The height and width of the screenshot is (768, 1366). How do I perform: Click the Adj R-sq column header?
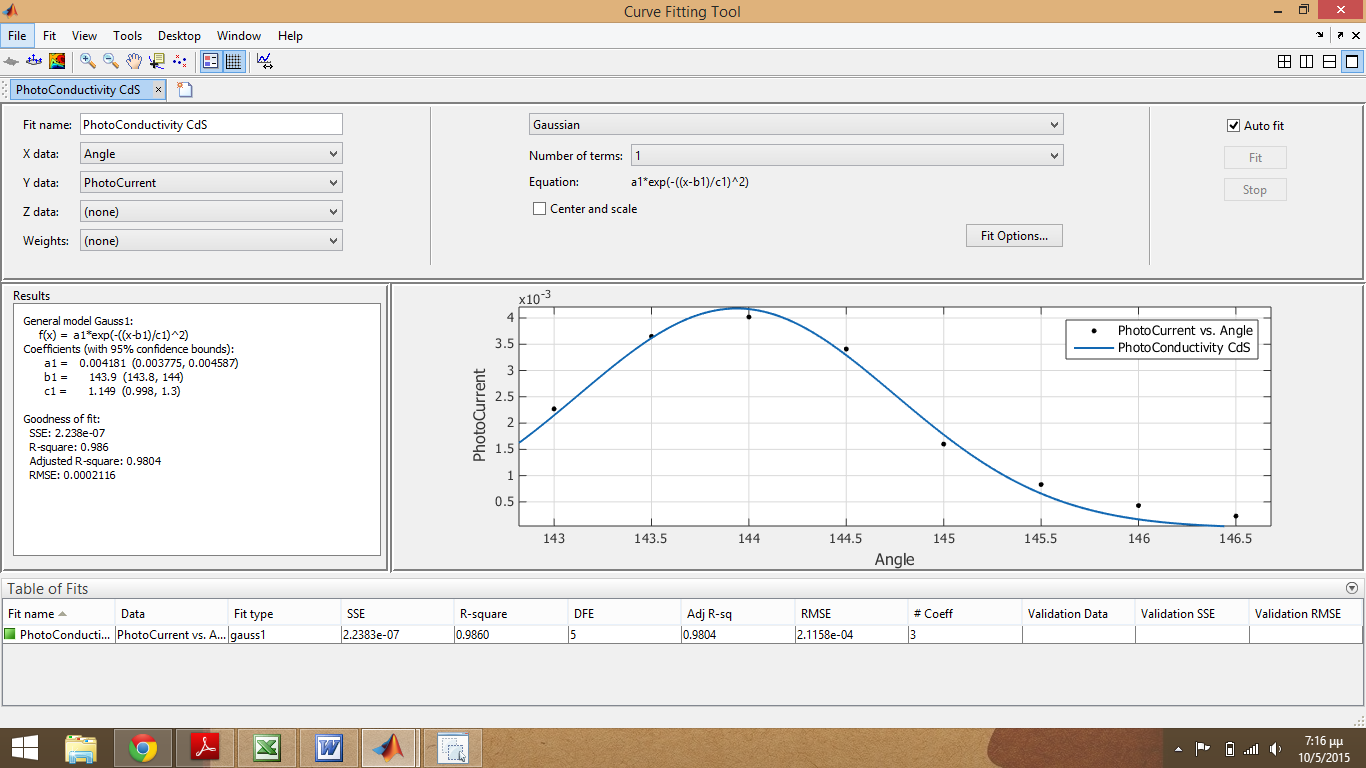coord(738,614)
